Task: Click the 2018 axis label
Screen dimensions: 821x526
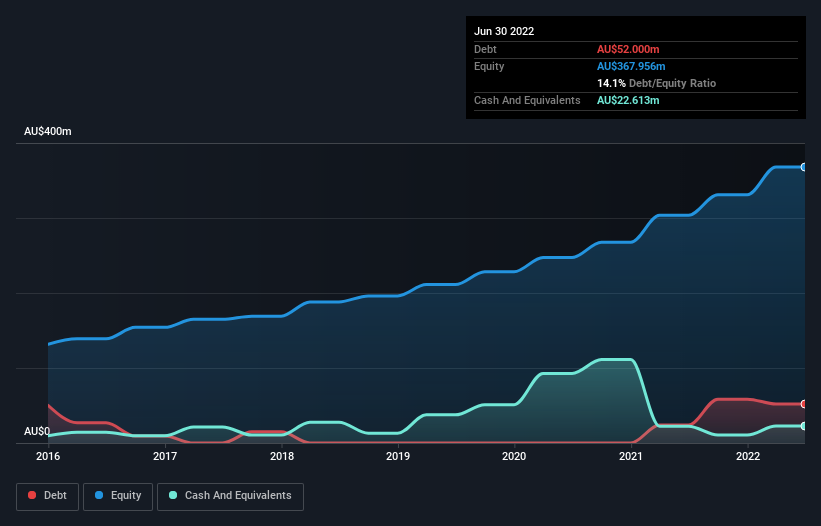Action: click(282, 456)
